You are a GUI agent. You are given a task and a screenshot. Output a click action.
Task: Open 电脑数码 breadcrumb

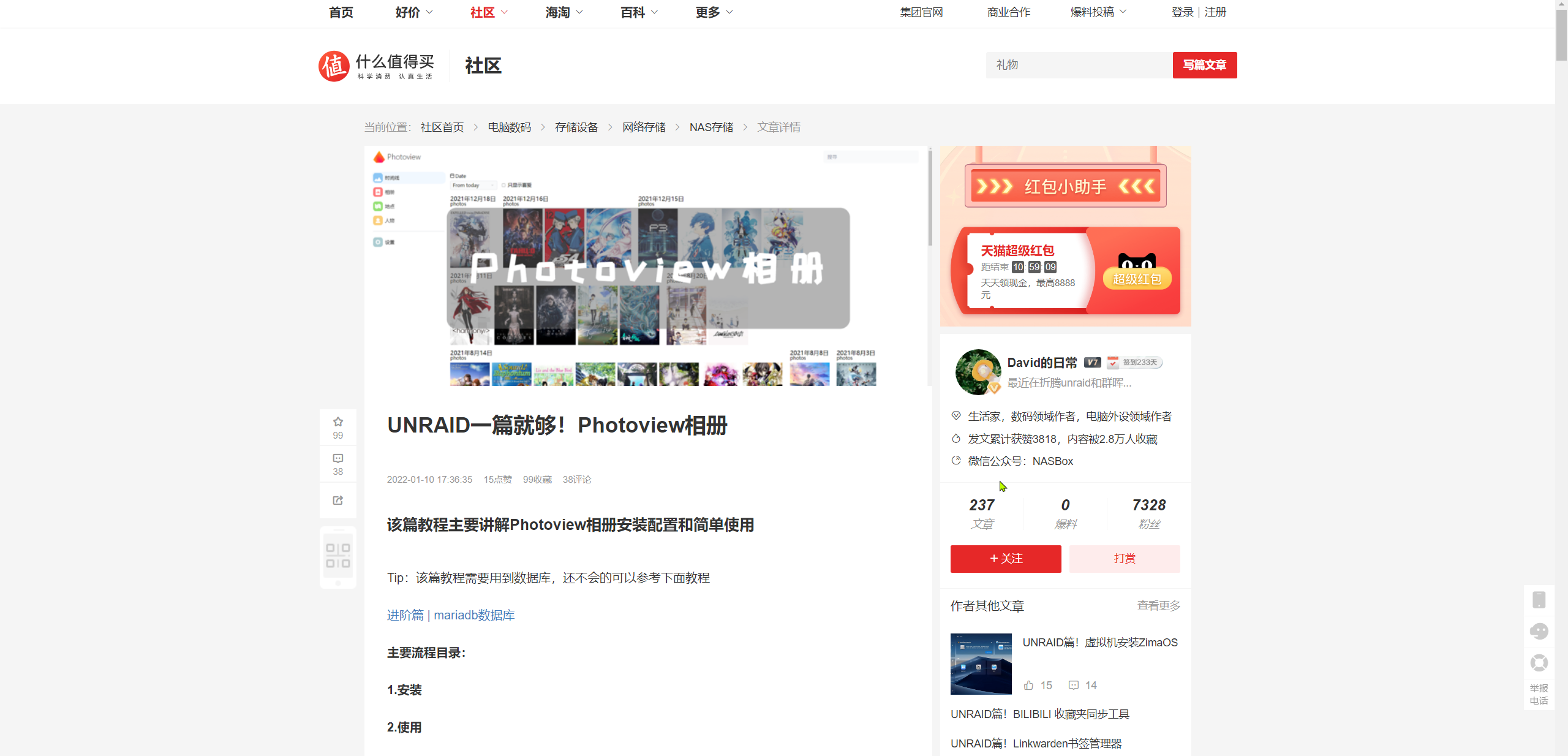click(509, 127)
